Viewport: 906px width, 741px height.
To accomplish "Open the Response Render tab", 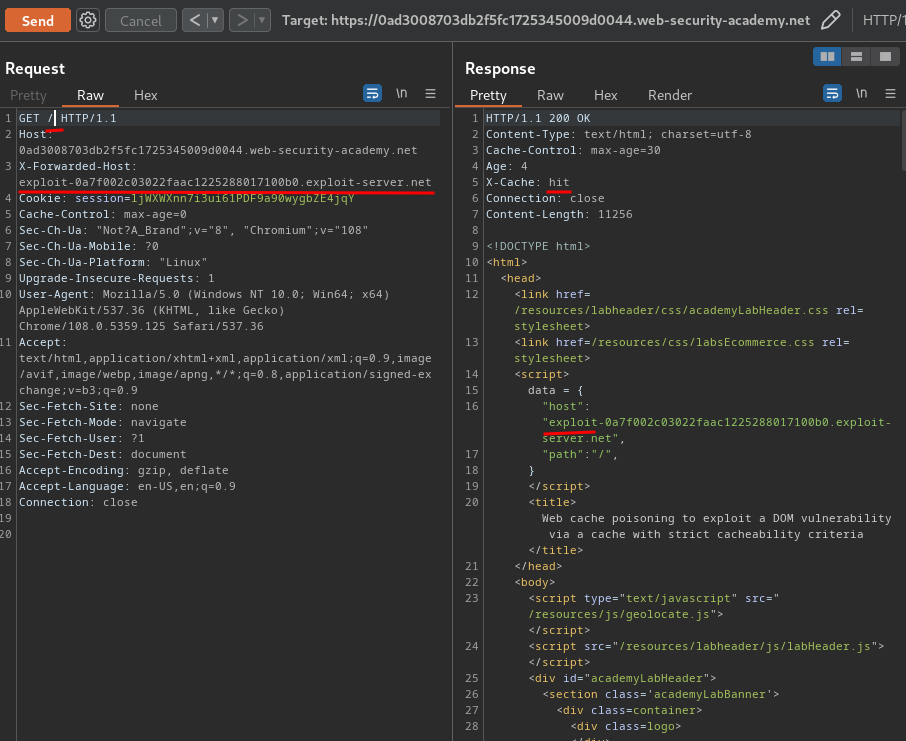I will click(x=670, y=95).
